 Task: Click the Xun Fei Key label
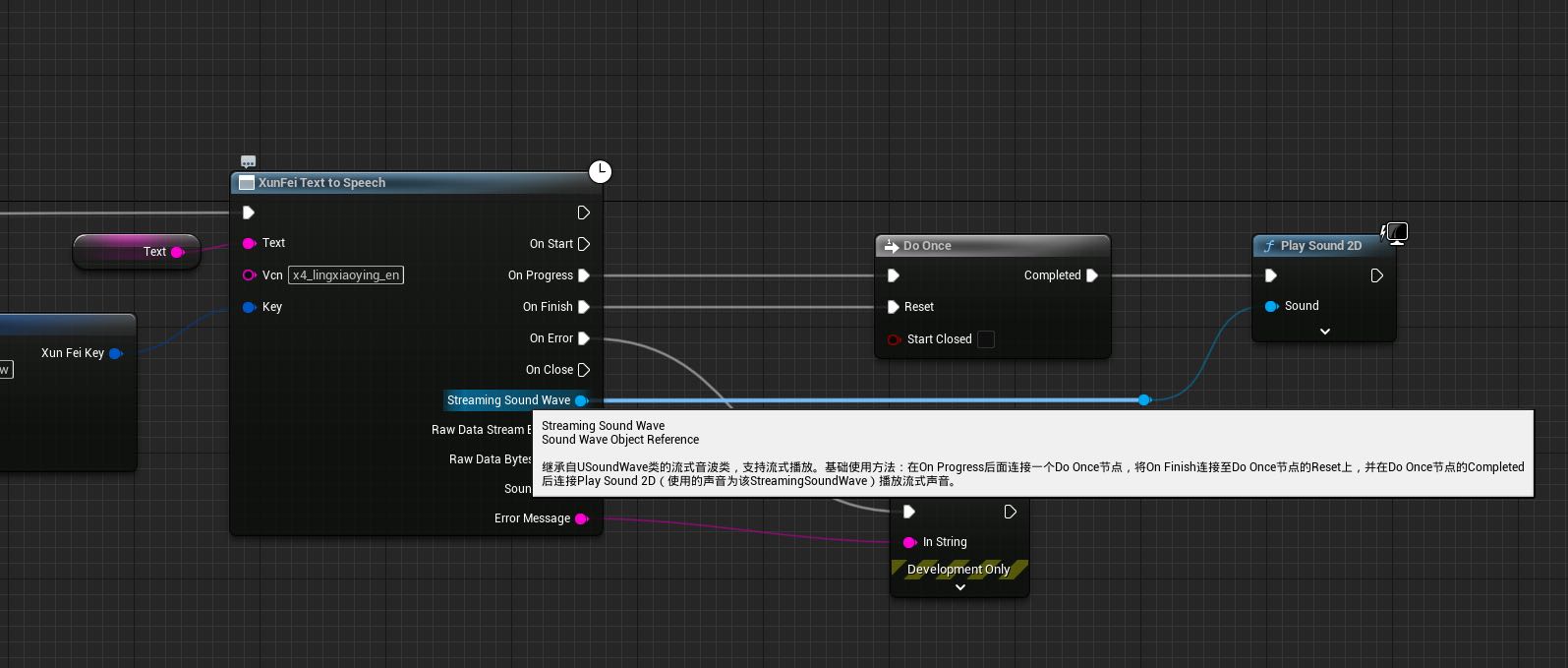tap(73, 353)
